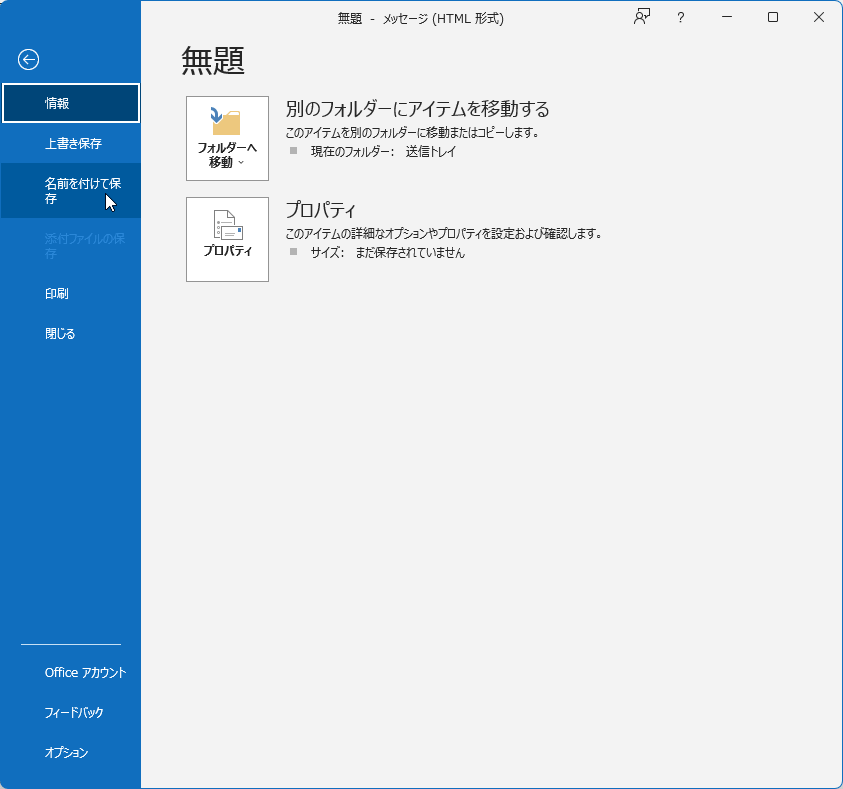Open help via the question mark icon

point(681,18)
